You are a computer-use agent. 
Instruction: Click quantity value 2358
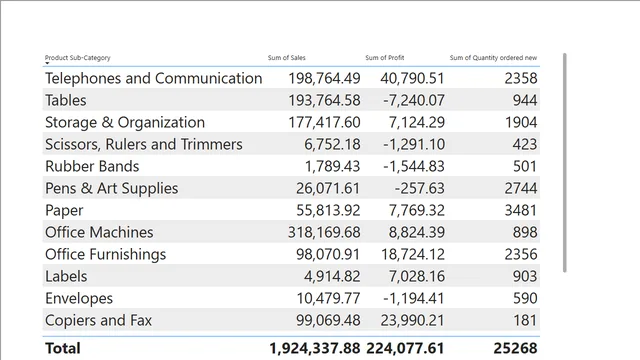(521, 78)
